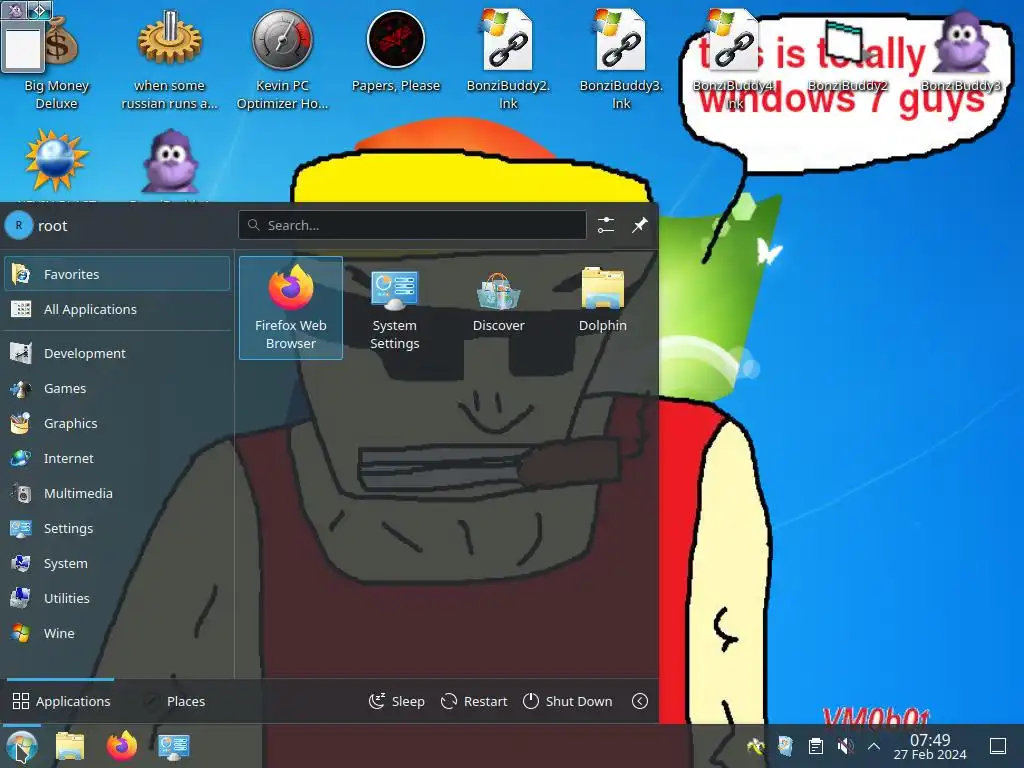The image size is (1024, 768).
Task: Open Development category
Action: click(x=117, y=353)
